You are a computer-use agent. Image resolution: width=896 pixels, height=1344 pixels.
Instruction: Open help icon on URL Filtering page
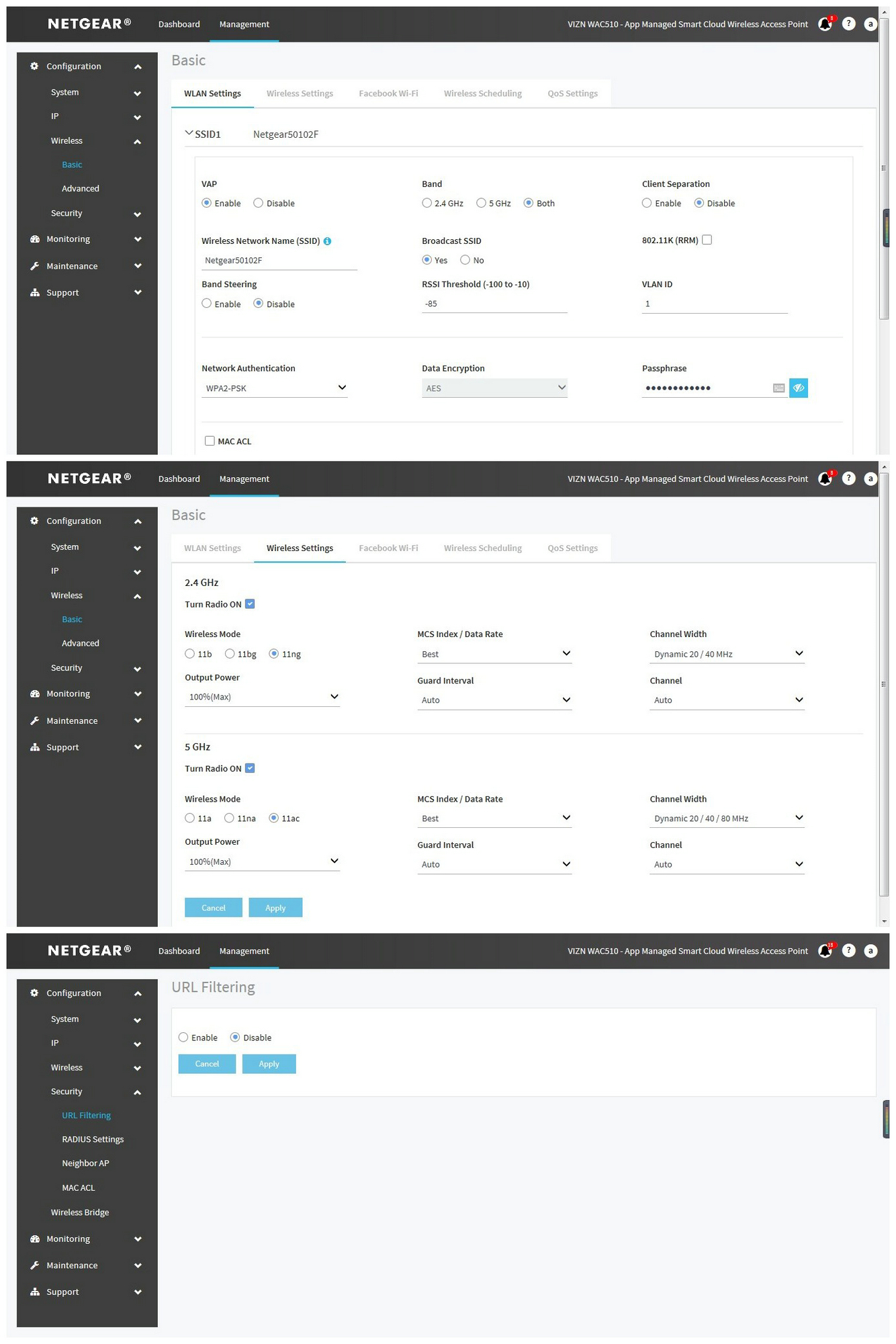point(849,951)
